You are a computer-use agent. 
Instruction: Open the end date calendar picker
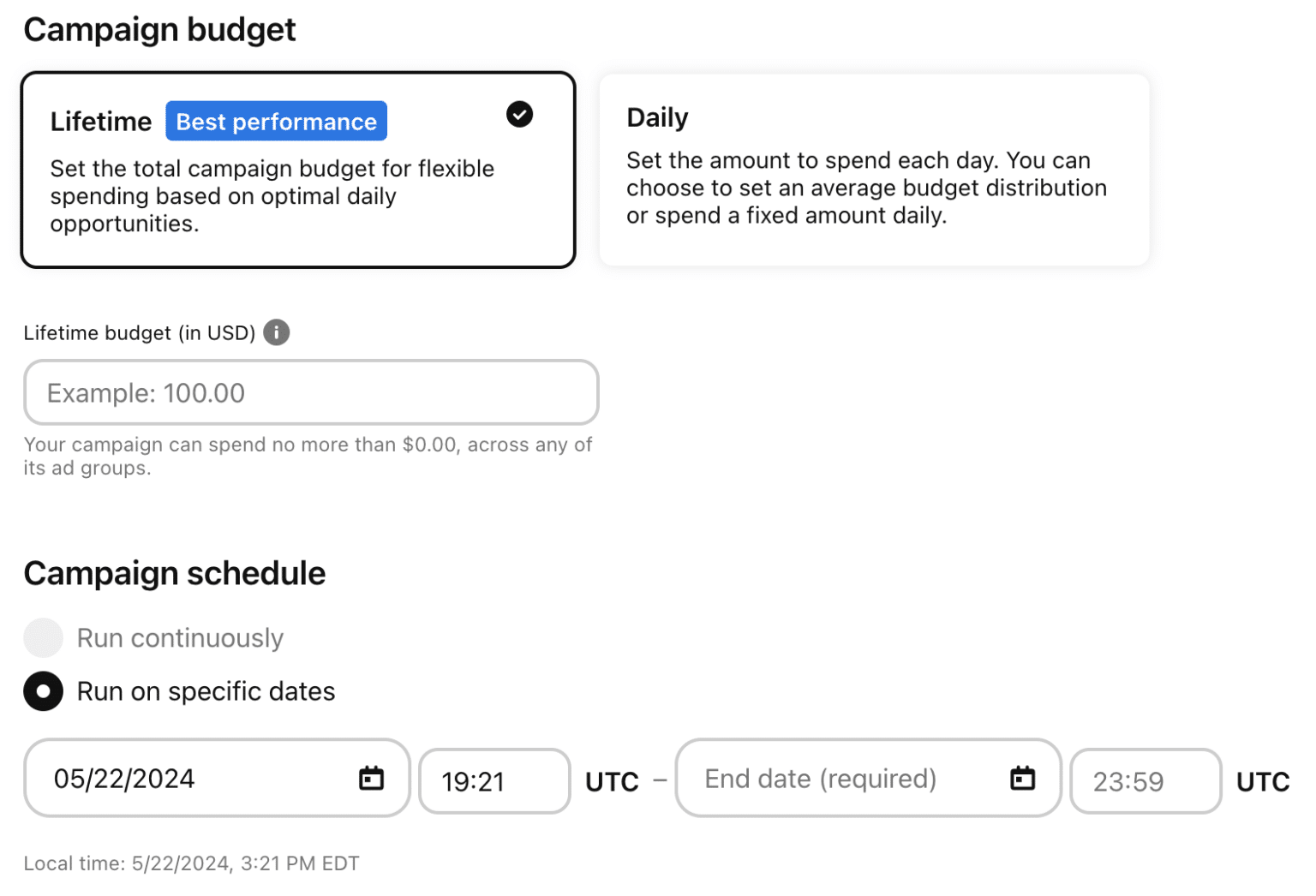tap(1021, 778)
